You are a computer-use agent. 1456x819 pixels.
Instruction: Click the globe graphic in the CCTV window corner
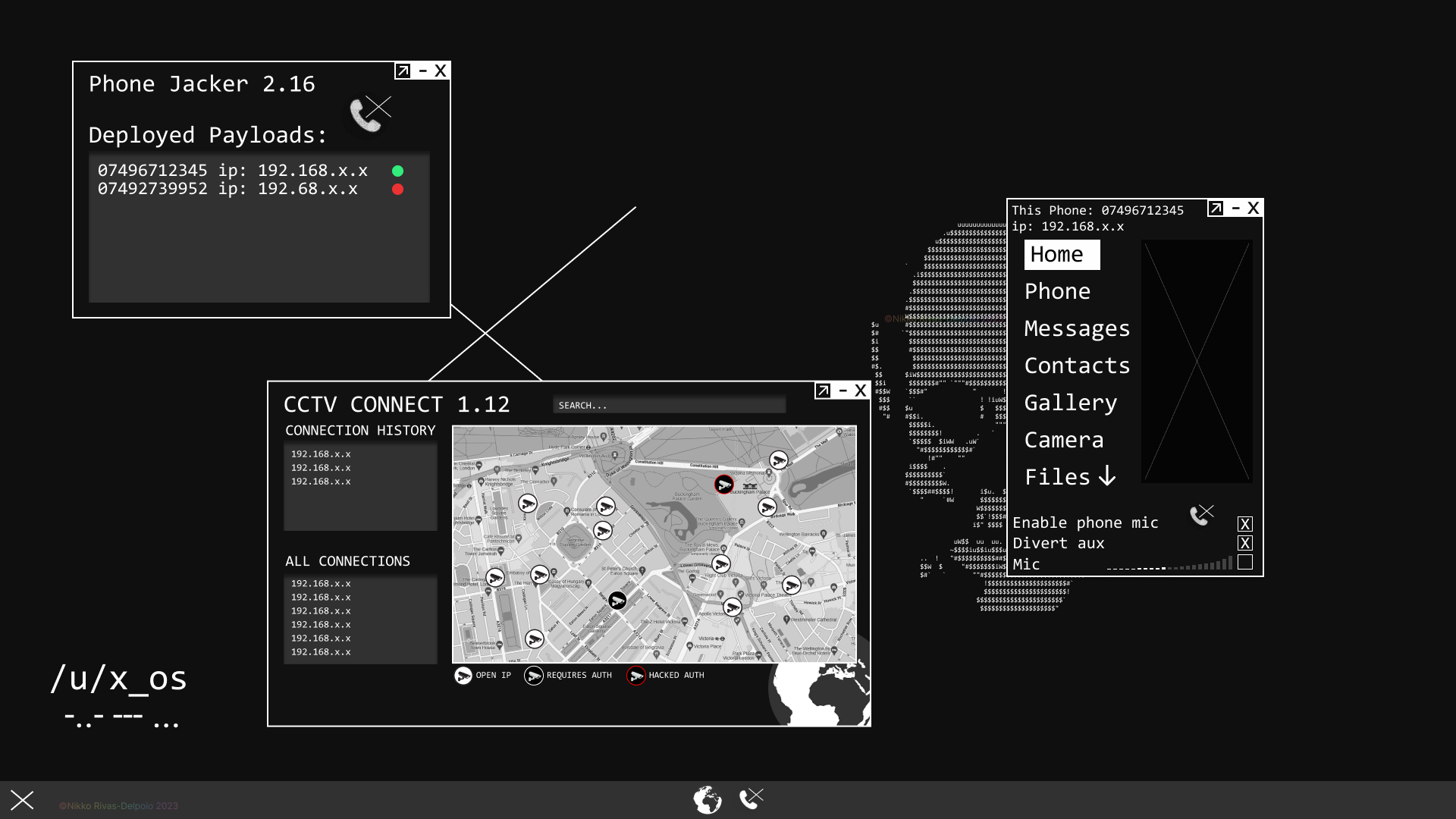(821, 694)
